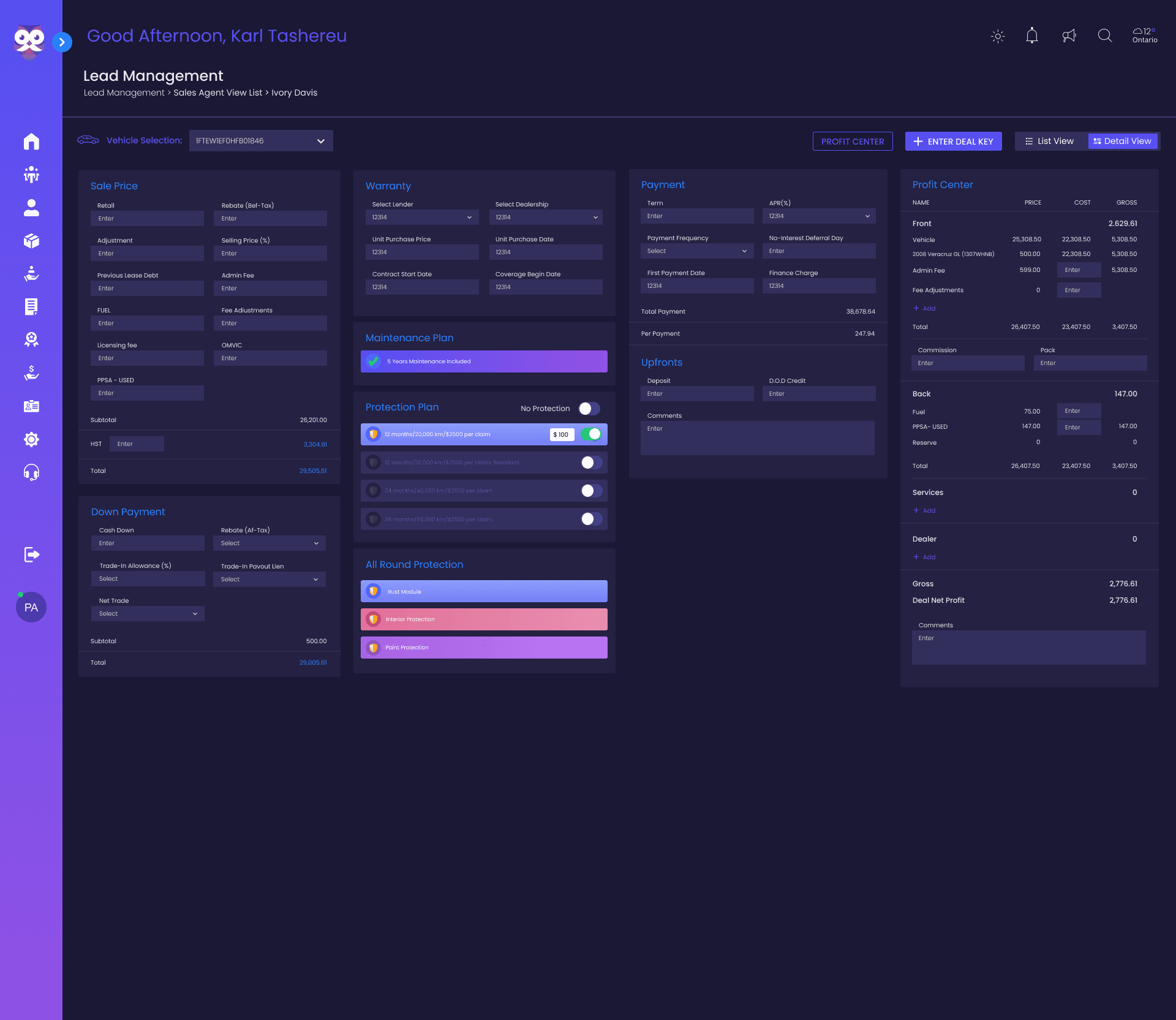Click the owl logo at top left
1176x1020 pixels.
[x=29, y=42]
